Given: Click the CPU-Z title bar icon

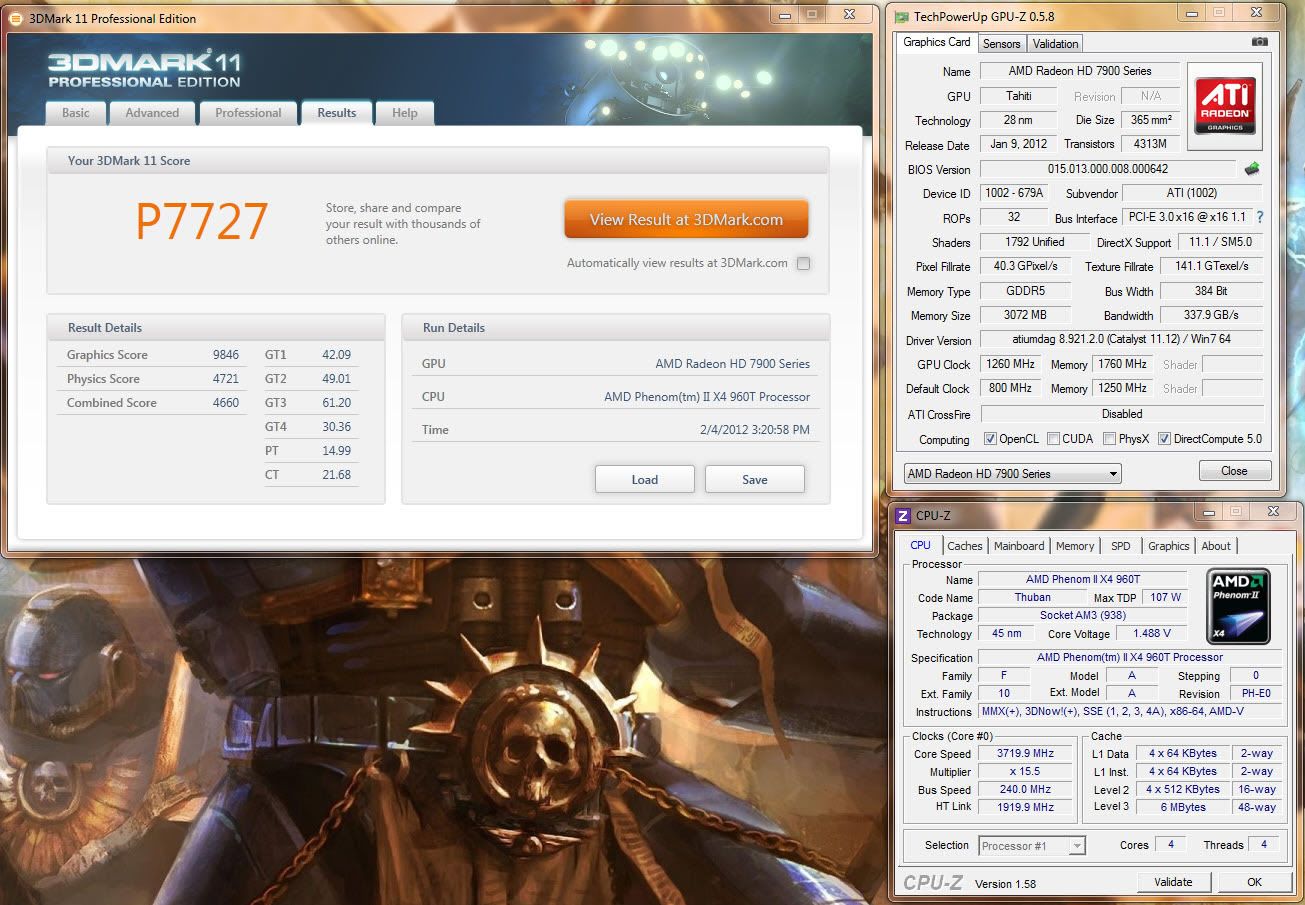Looking at the screenshot, I should click(903, 515).
